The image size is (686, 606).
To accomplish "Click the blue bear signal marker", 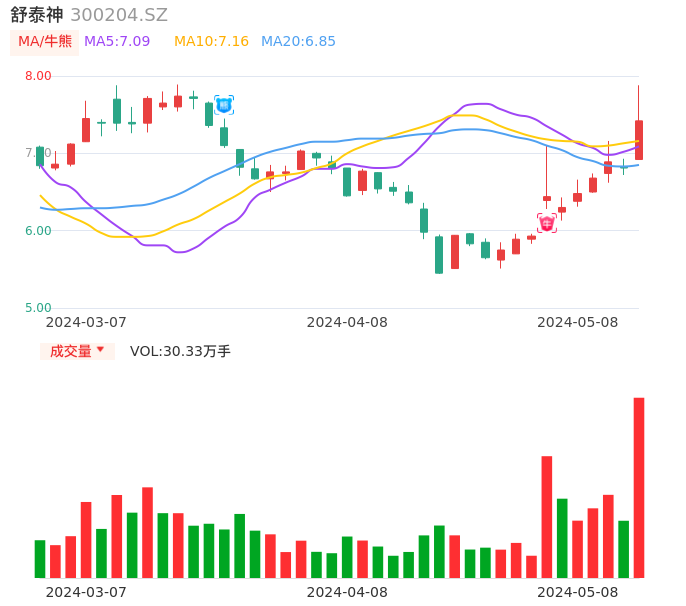I will click(224, 104).
